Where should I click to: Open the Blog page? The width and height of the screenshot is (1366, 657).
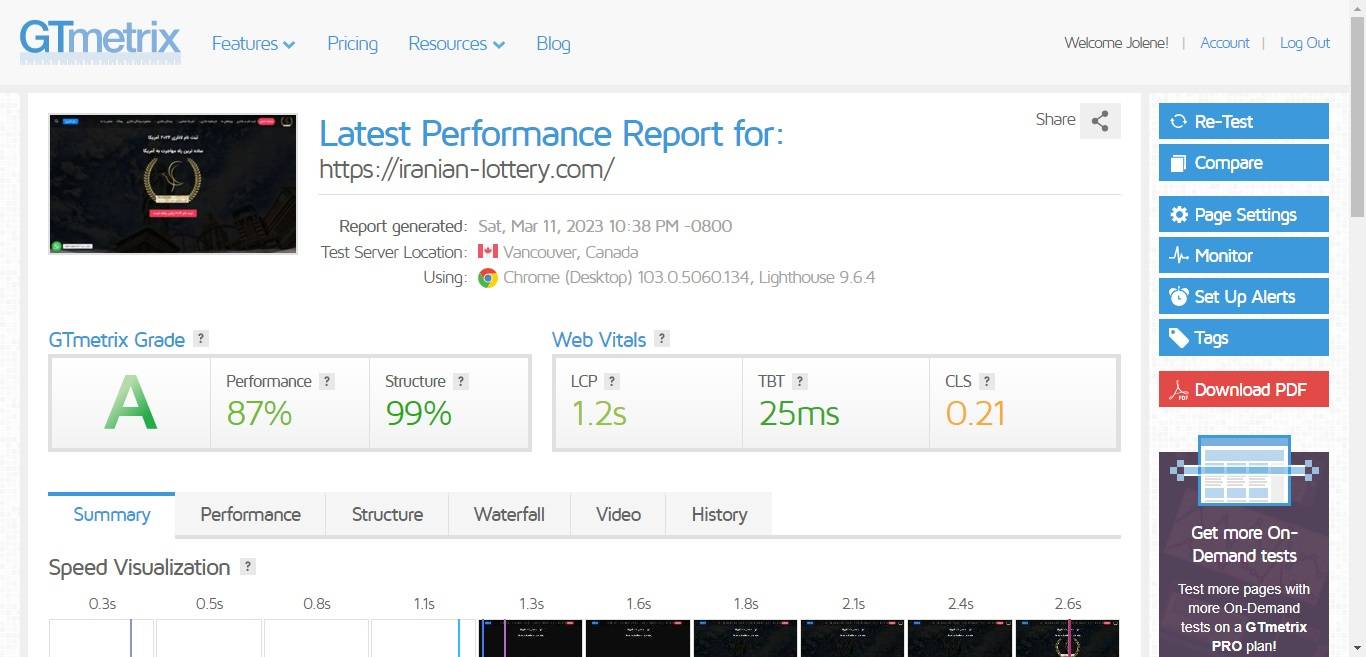pos(553,43)
